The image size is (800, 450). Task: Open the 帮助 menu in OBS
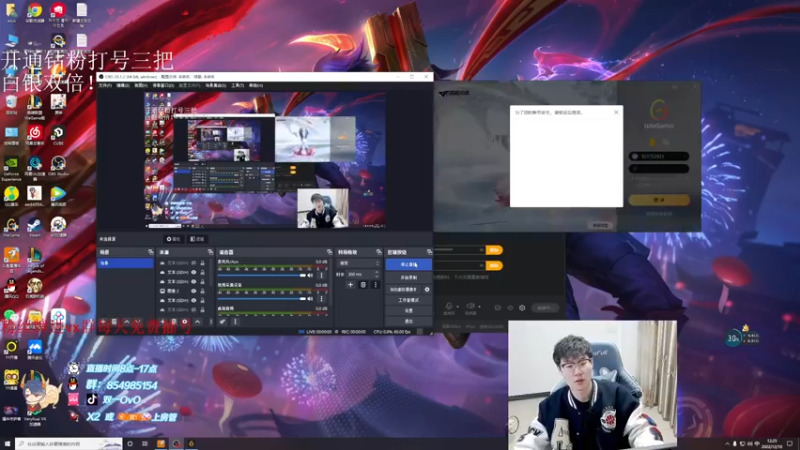coord(256,85)
